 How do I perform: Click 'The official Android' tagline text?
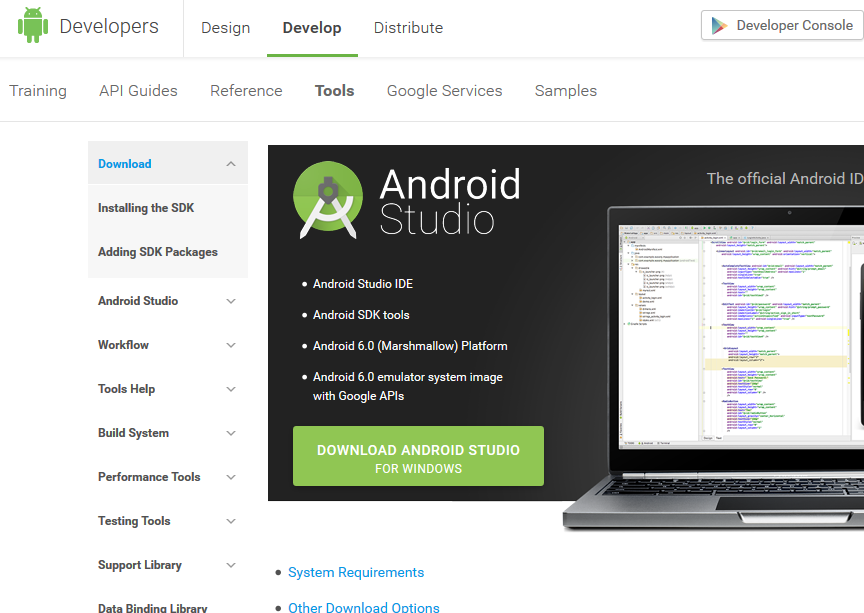click(x=785, y=179)
